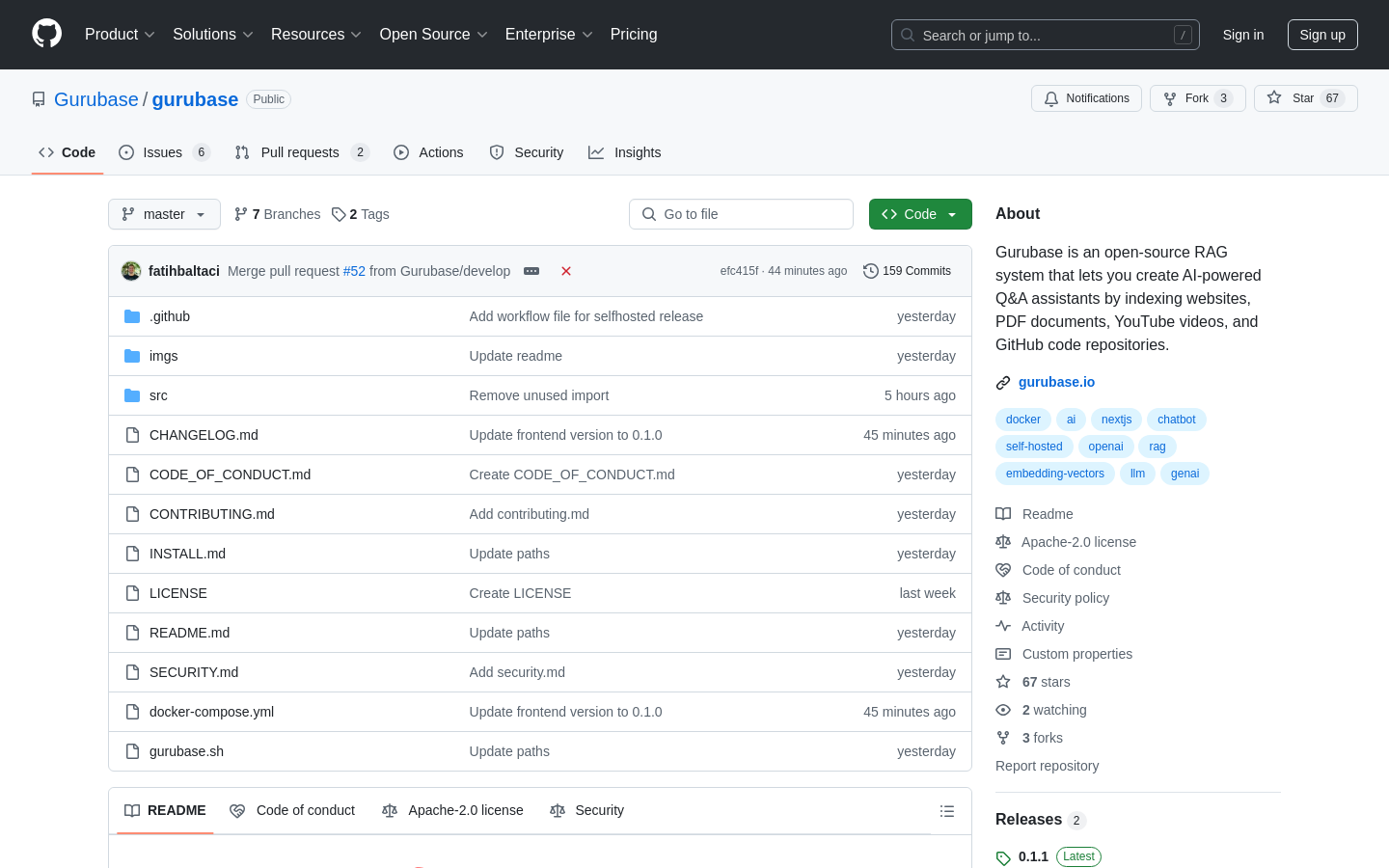Open pull request #52 link
The height and width of the screenshot is (868, 1389).
[x=354, y=271]
